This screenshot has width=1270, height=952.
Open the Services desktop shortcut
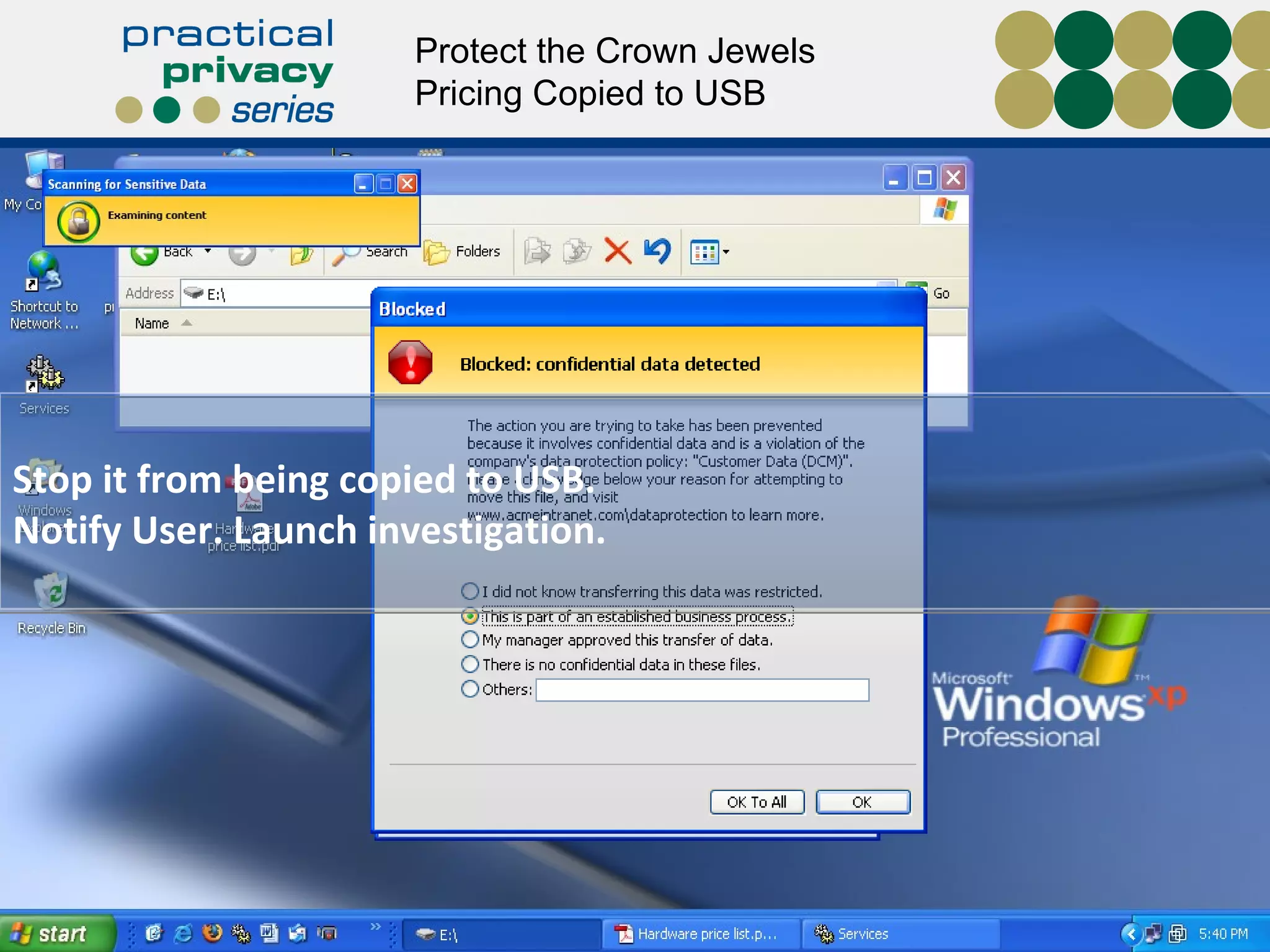tap(43, 384)
